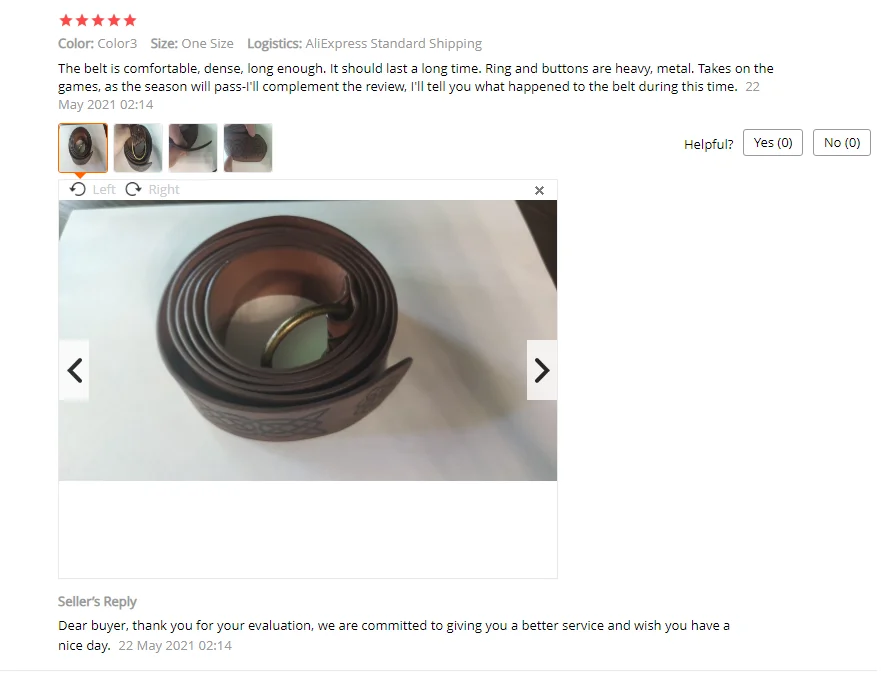This screenshot has width=888, height=682.
Task: Vote No (0) on review helpfulness
Action: (x=842, y=143)
